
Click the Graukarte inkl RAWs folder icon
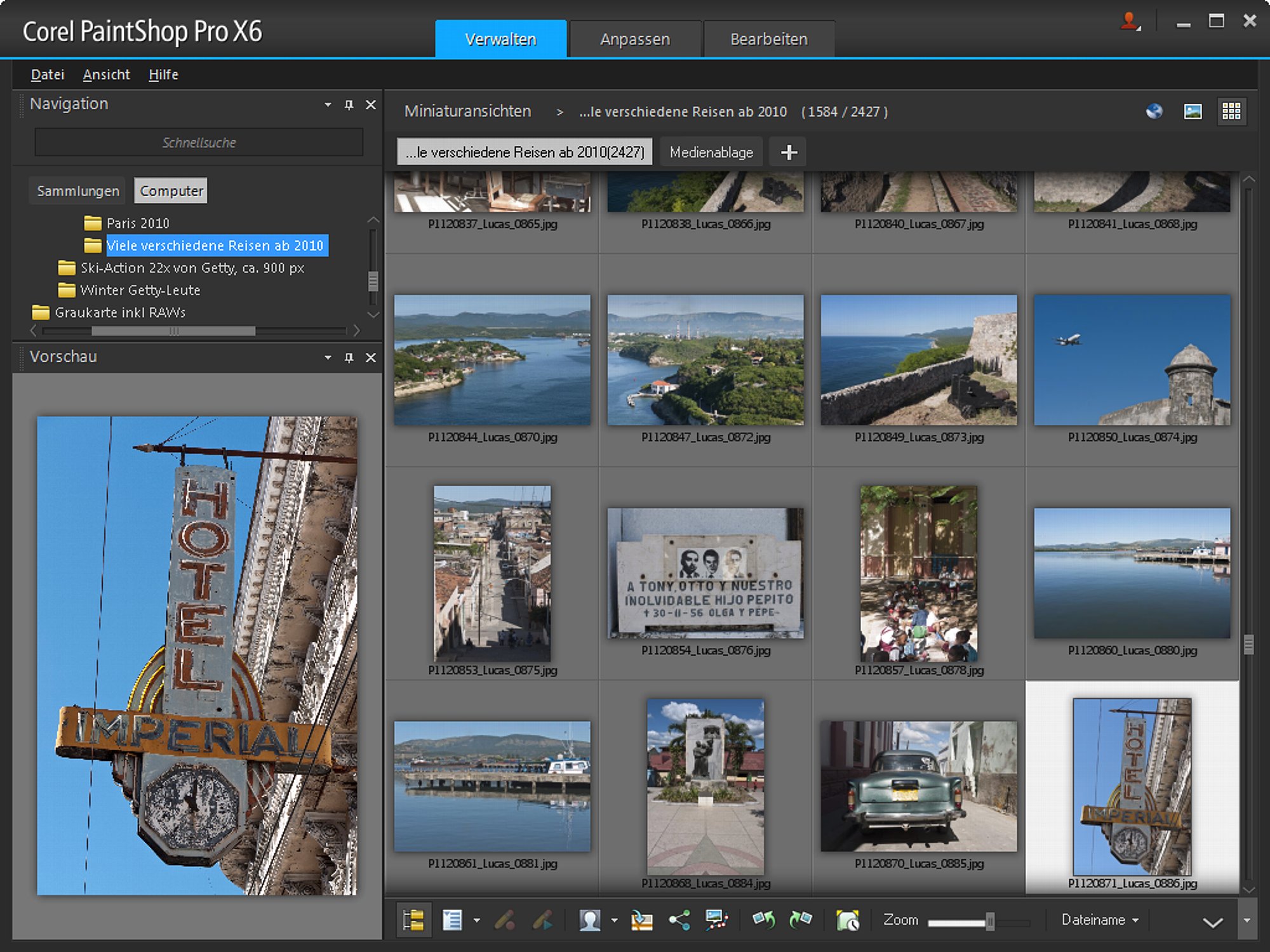coord(41,312)
